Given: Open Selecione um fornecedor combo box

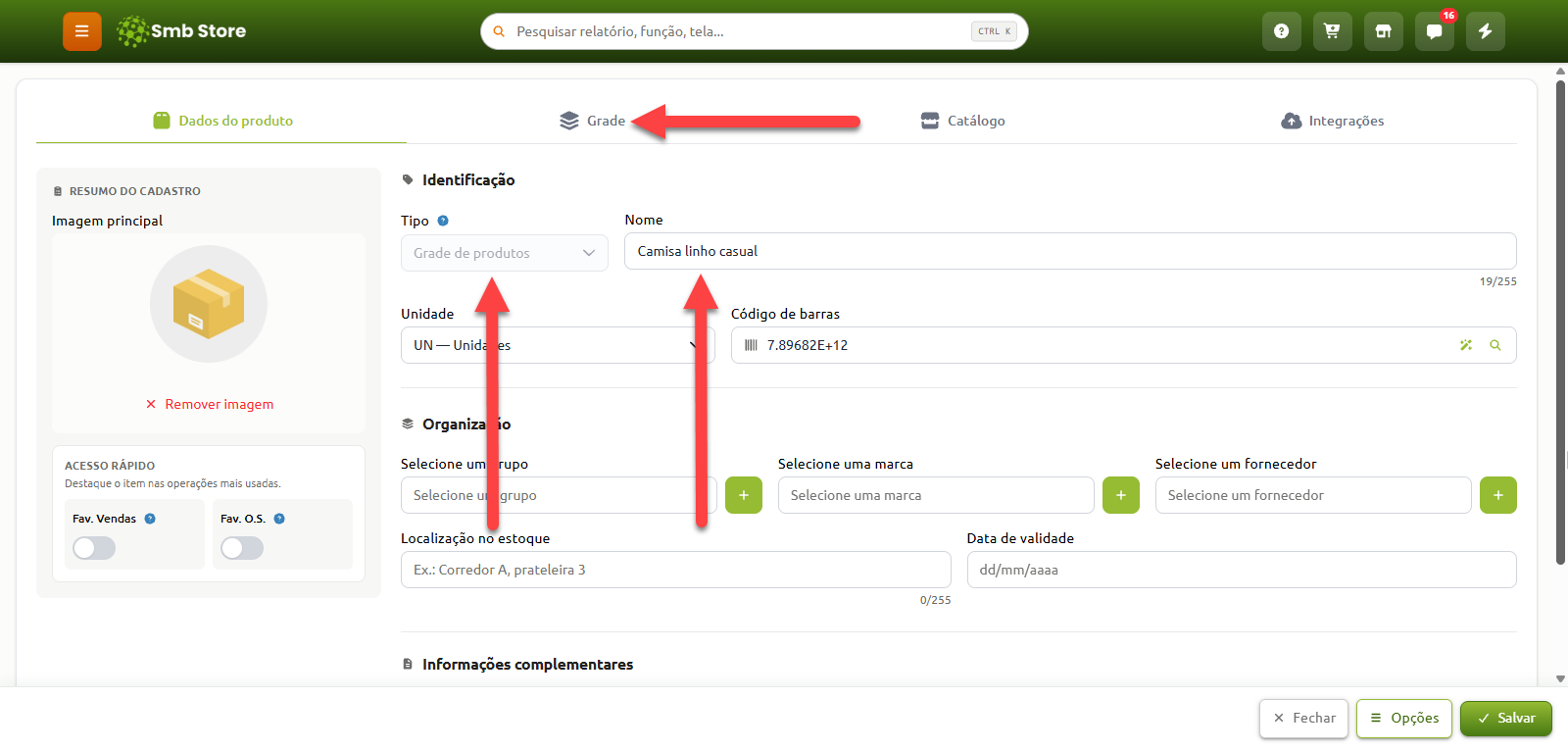Looking at the screenshot, I should (1313, 495).
